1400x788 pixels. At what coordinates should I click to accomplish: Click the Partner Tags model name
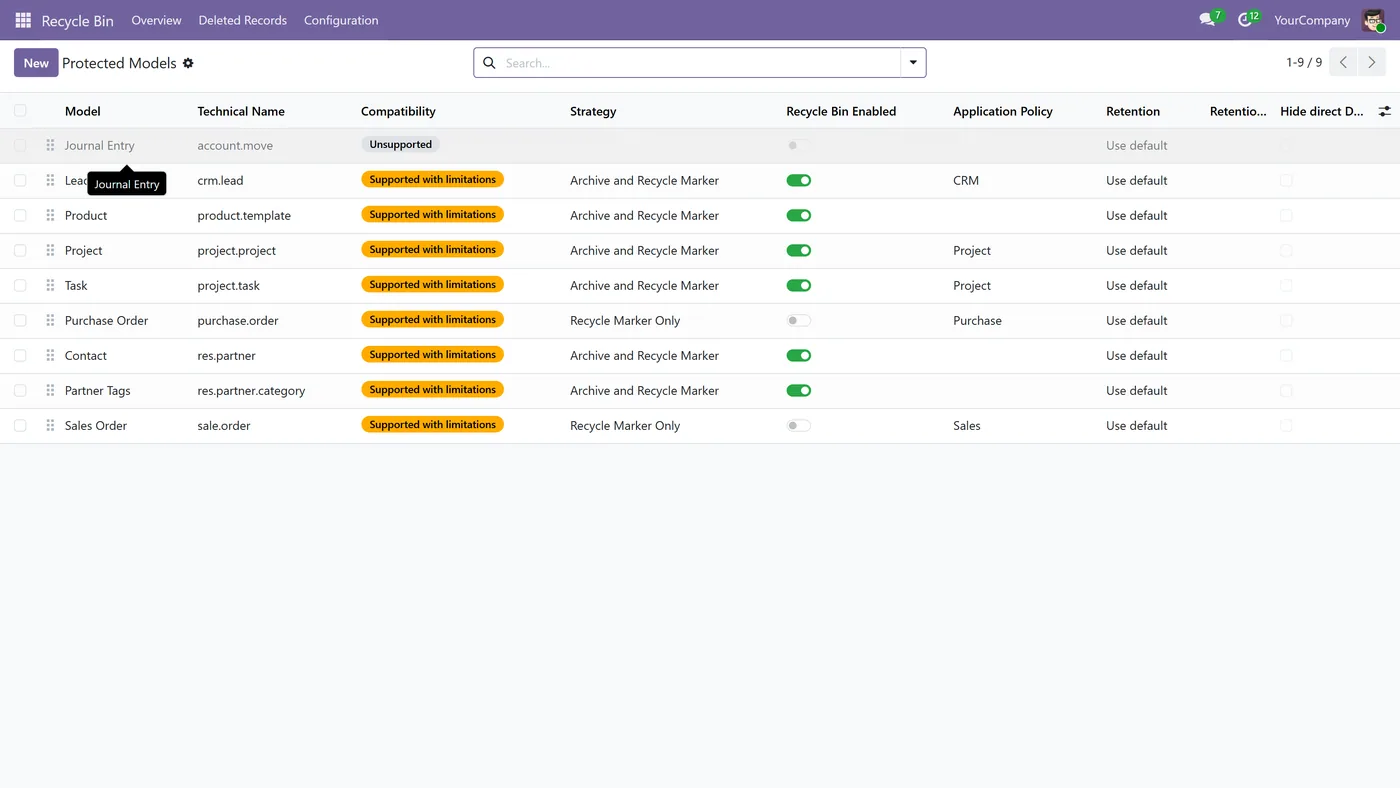[x=97, y=390]
